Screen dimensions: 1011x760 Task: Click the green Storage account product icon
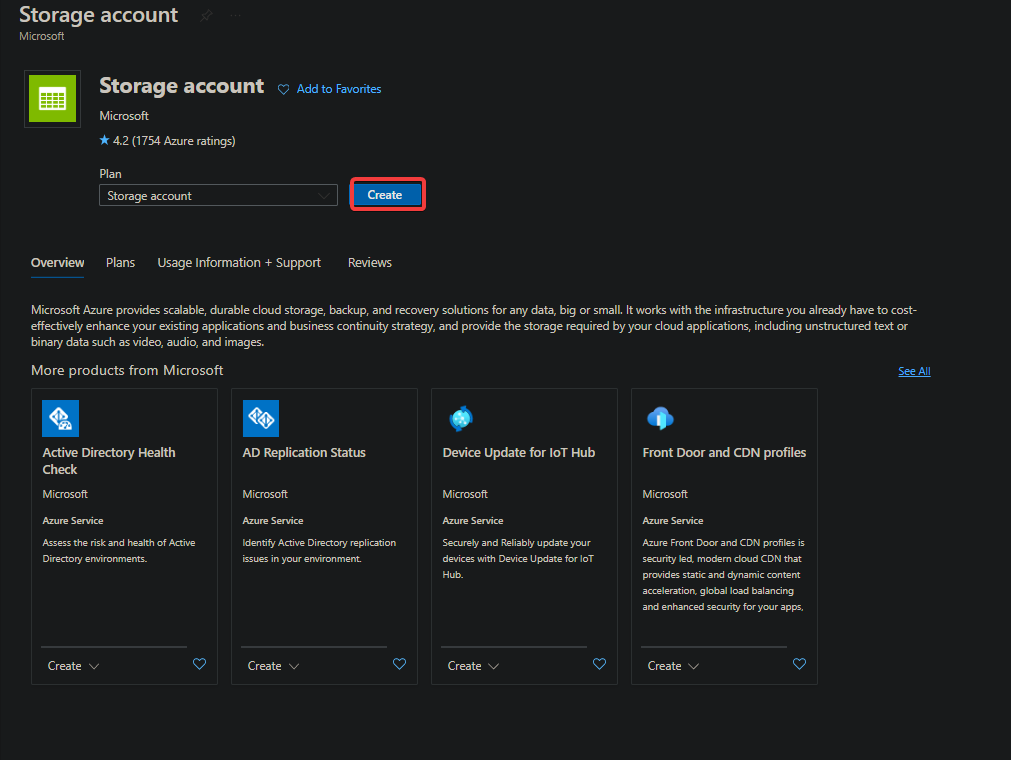[52, 99]
